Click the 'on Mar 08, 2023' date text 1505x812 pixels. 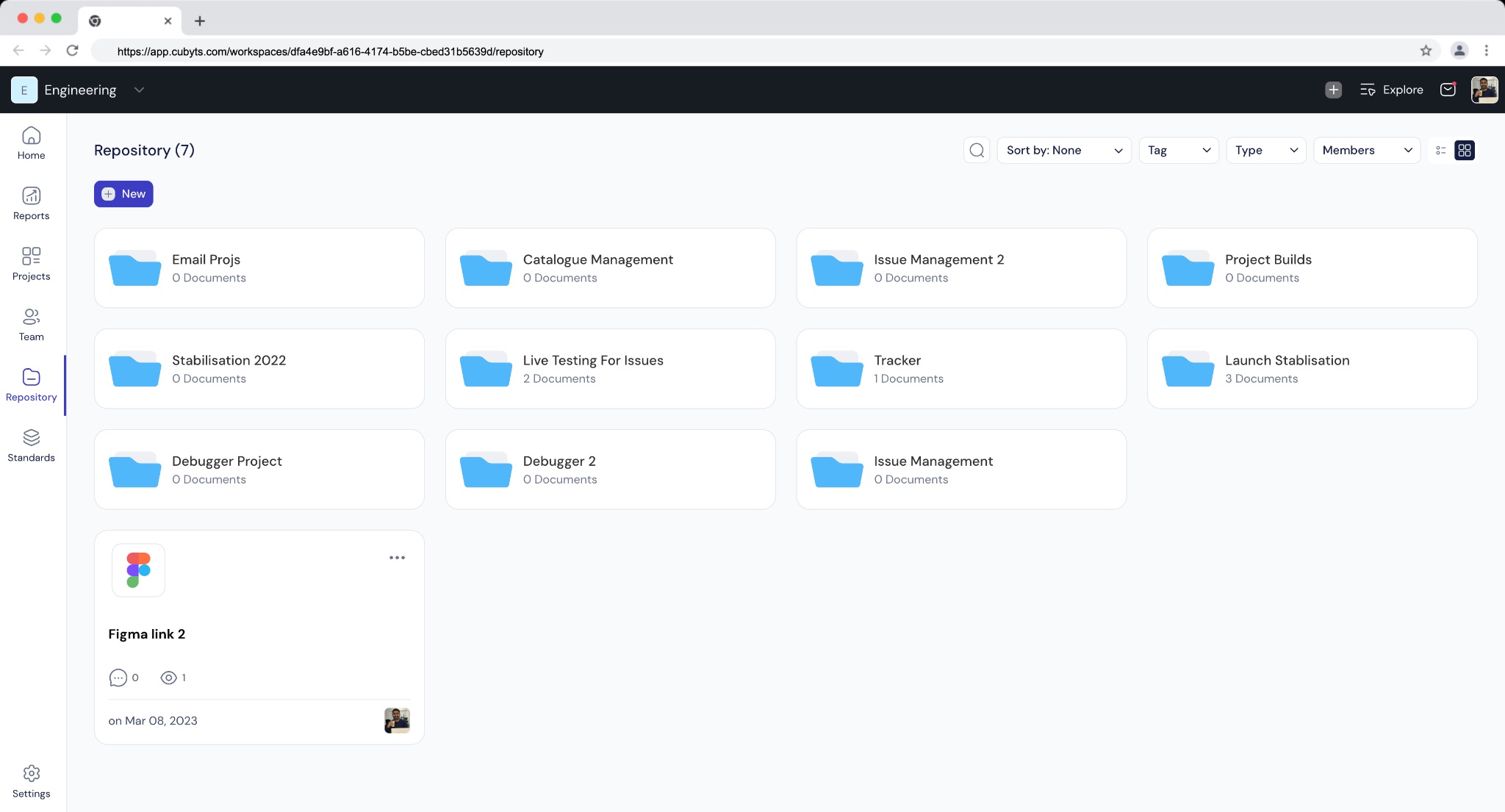point(153,721)
